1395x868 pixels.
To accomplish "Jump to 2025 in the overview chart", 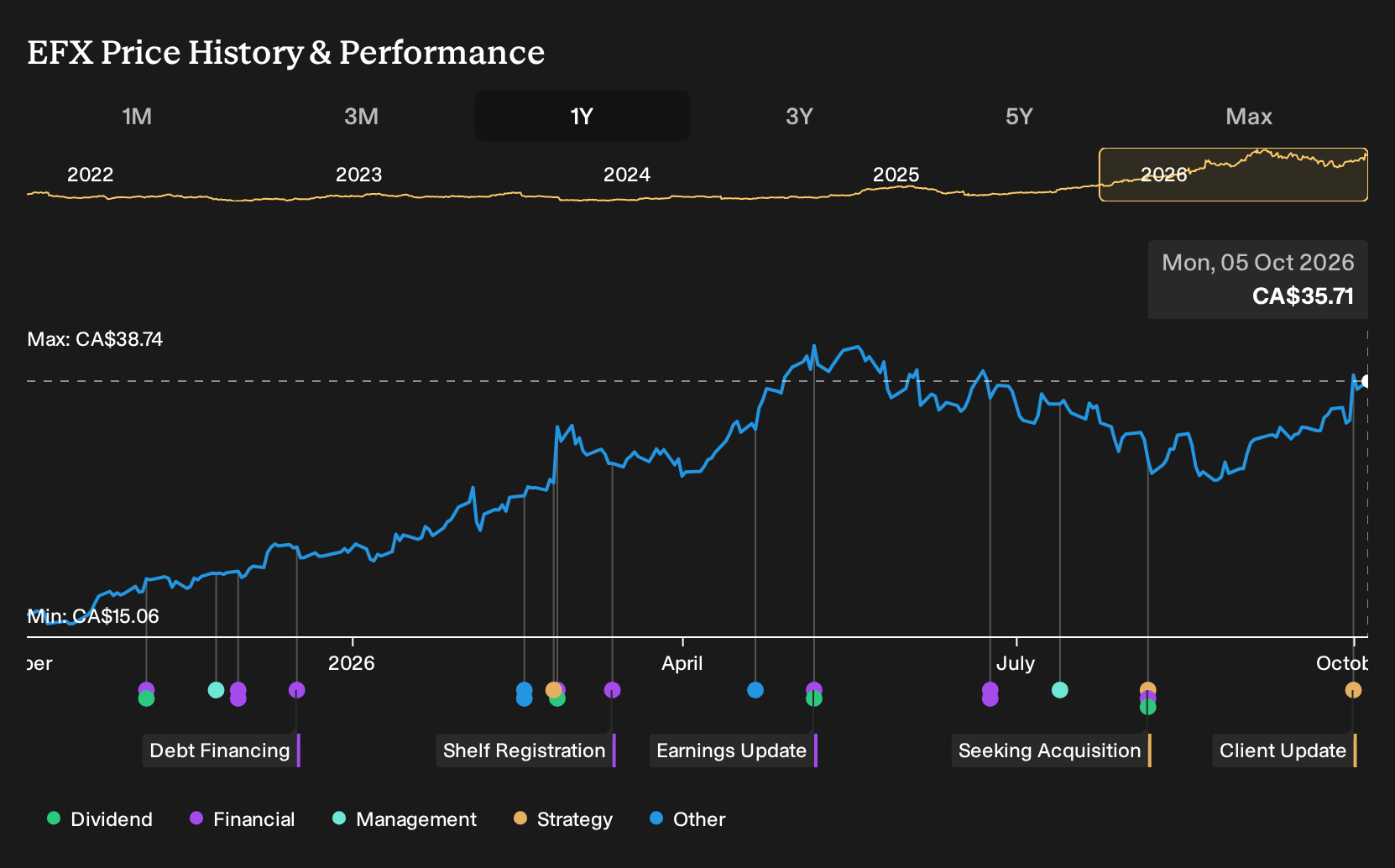I will pos(896,175).
